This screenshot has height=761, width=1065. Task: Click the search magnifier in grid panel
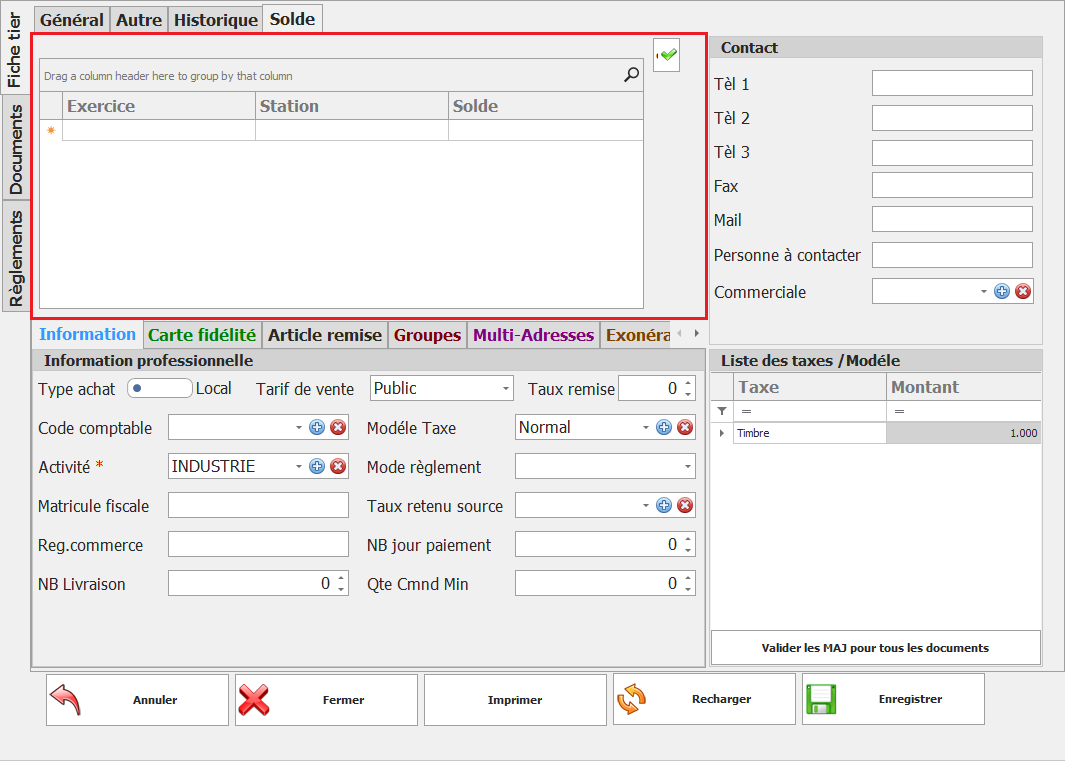point(631,75)
